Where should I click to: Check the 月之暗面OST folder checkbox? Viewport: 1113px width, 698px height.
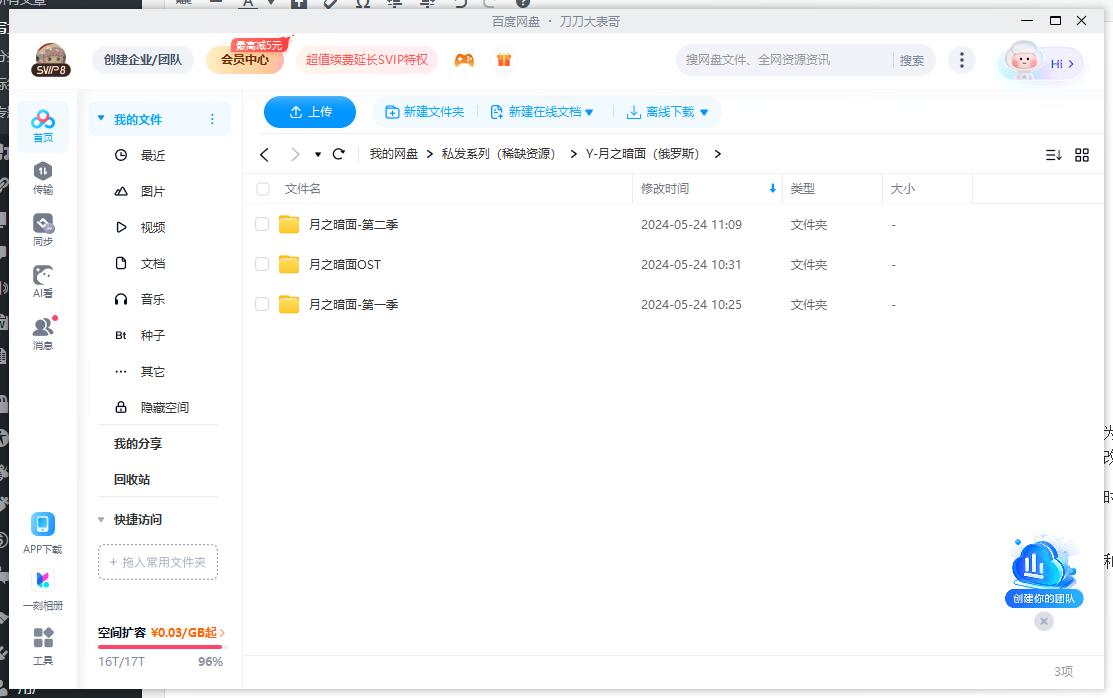coord(261,264)
